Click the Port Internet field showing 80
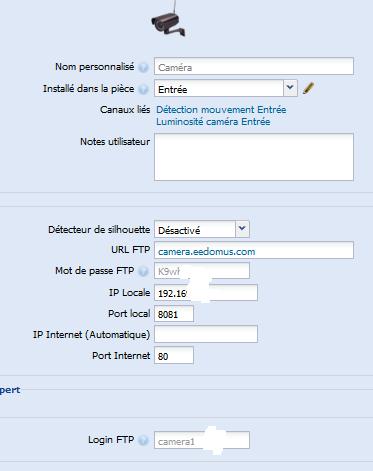This screenshot has height=471, width=373. [x=174, y=355]
